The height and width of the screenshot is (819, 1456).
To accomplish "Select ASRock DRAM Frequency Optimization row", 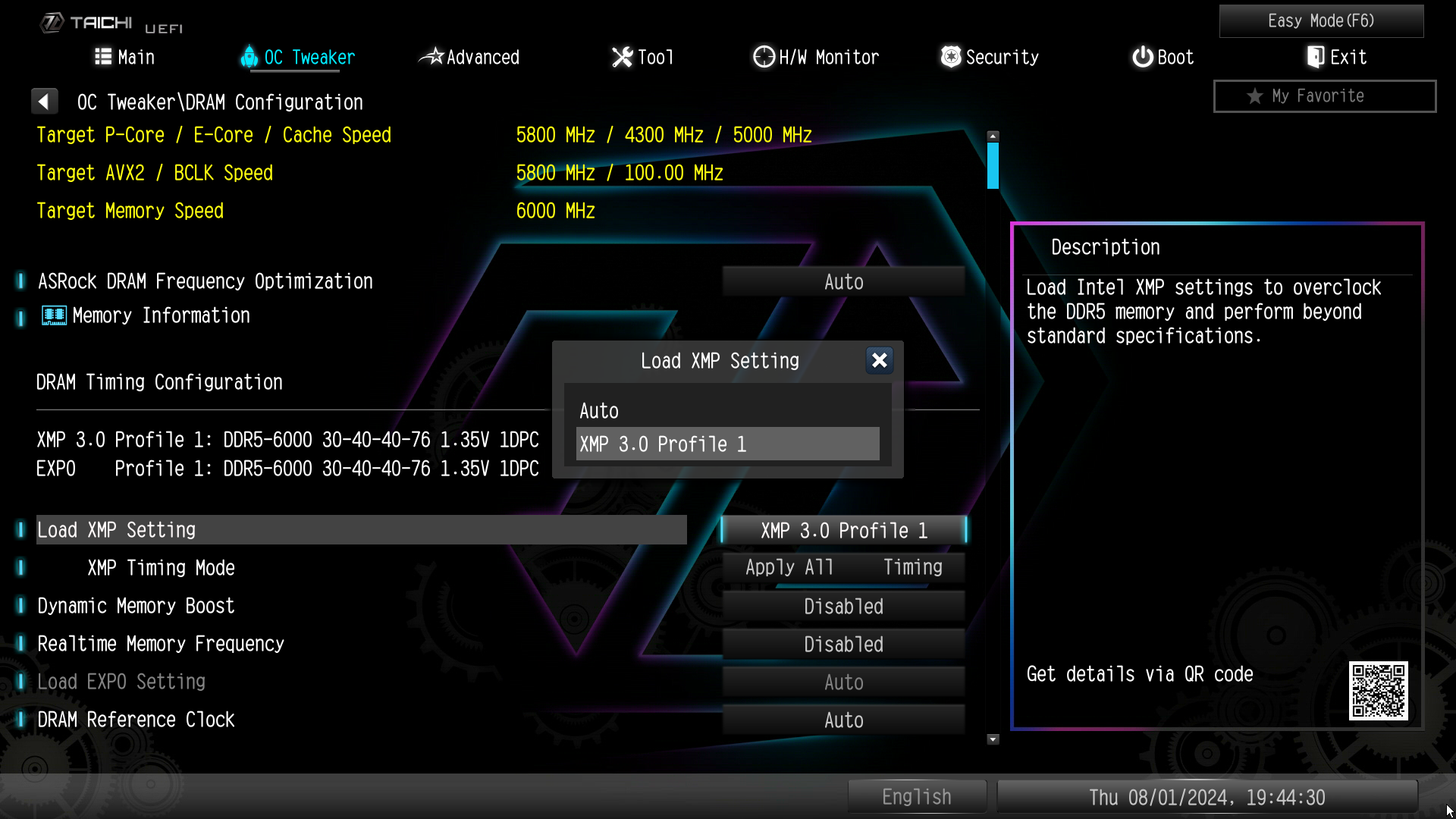I will (x=361, y=281).
